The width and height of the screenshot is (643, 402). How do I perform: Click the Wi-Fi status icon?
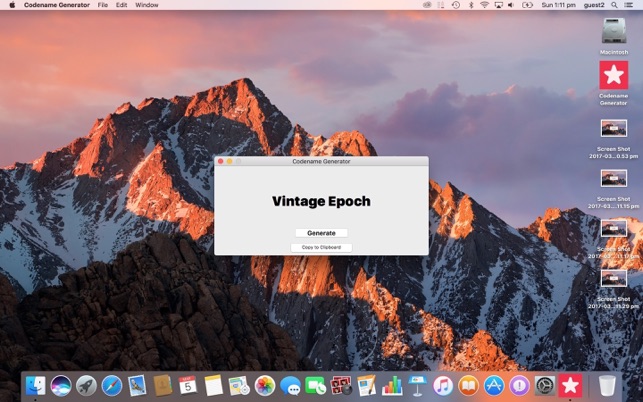click(x=484, y=5)
